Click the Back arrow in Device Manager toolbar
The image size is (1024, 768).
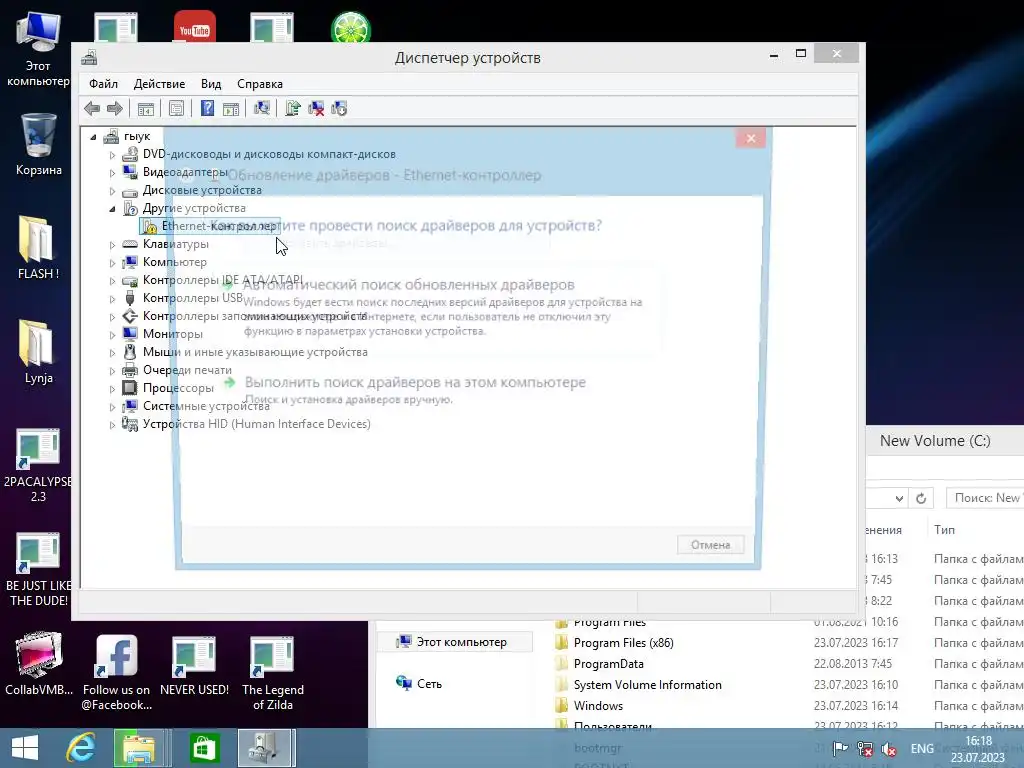pos(92,108)
